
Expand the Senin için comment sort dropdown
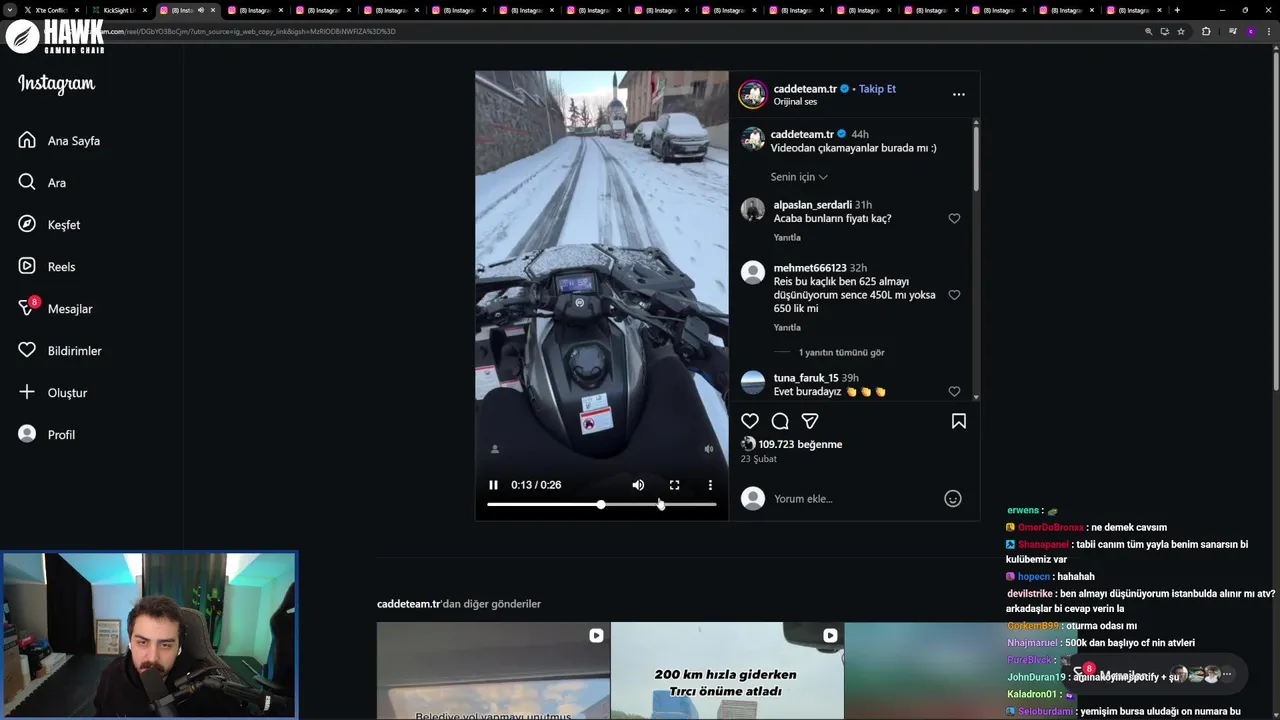(799, 177)
